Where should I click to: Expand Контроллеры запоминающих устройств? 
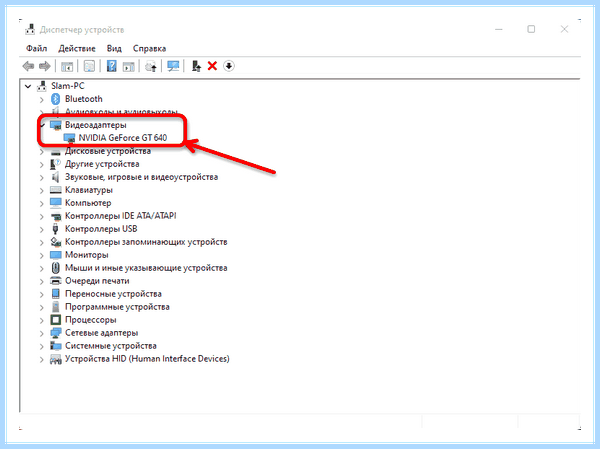pos(42,243)
